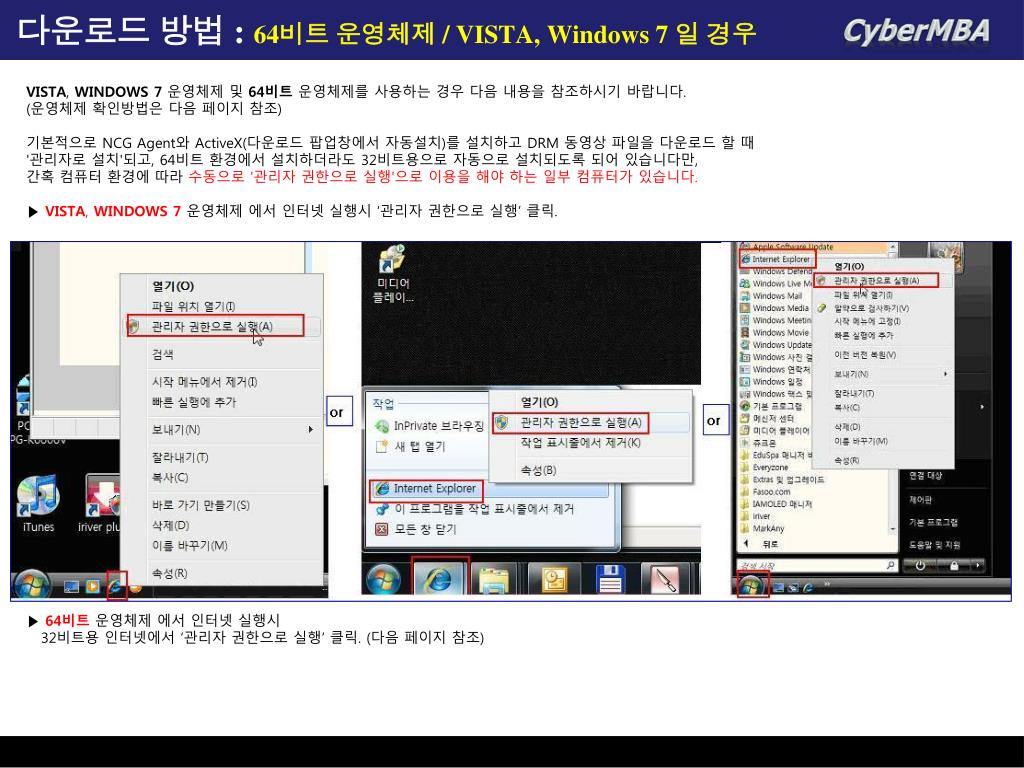
Task: Expand 보내기(N) submenu arrow in left context menu
Action: [x=311, y=430]
